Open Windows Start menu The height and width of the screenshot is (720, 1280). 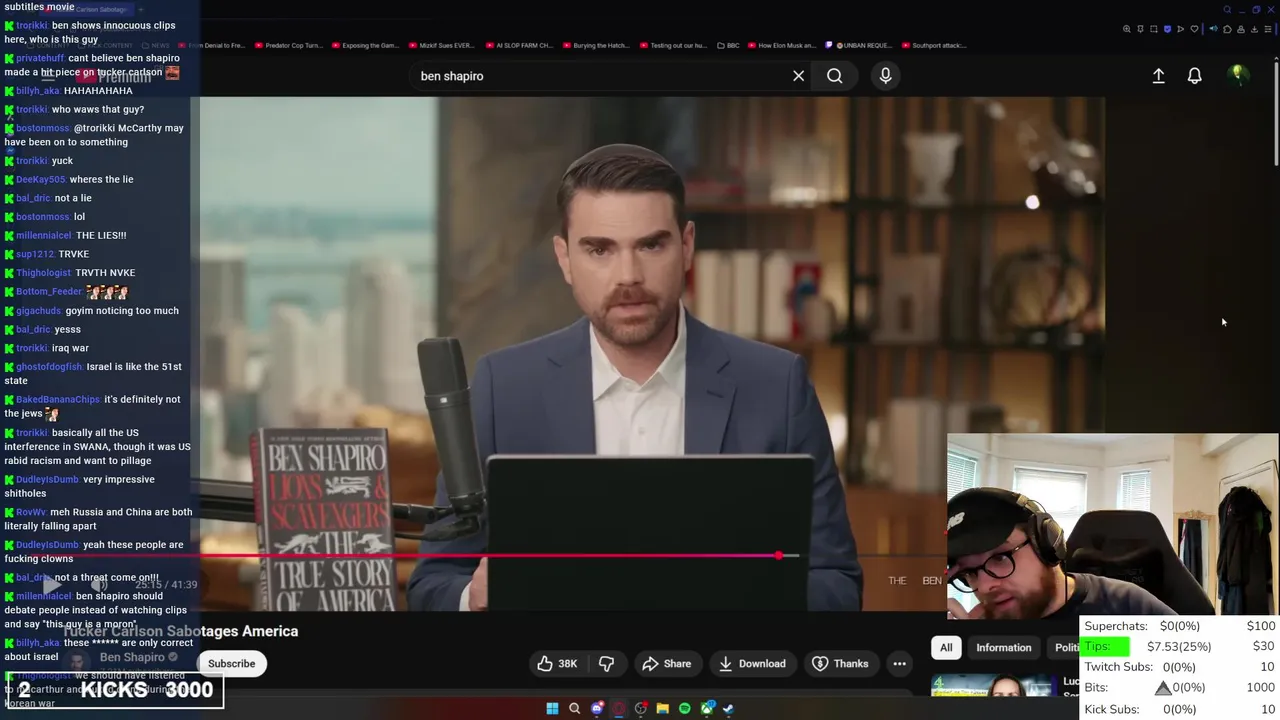click(552, 708)
